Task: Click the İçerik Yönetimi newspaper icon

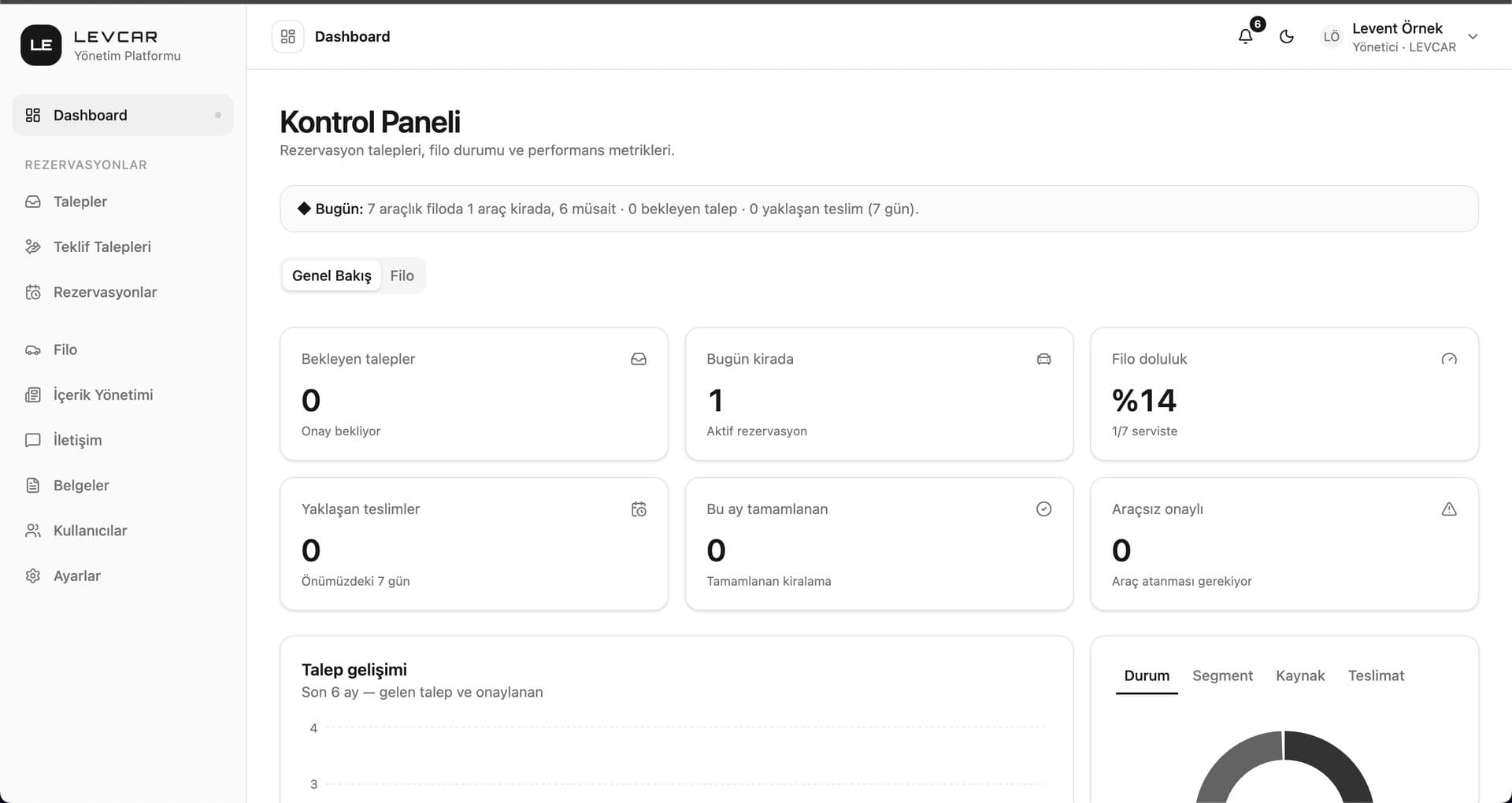Action: click(x=33, y=395)
